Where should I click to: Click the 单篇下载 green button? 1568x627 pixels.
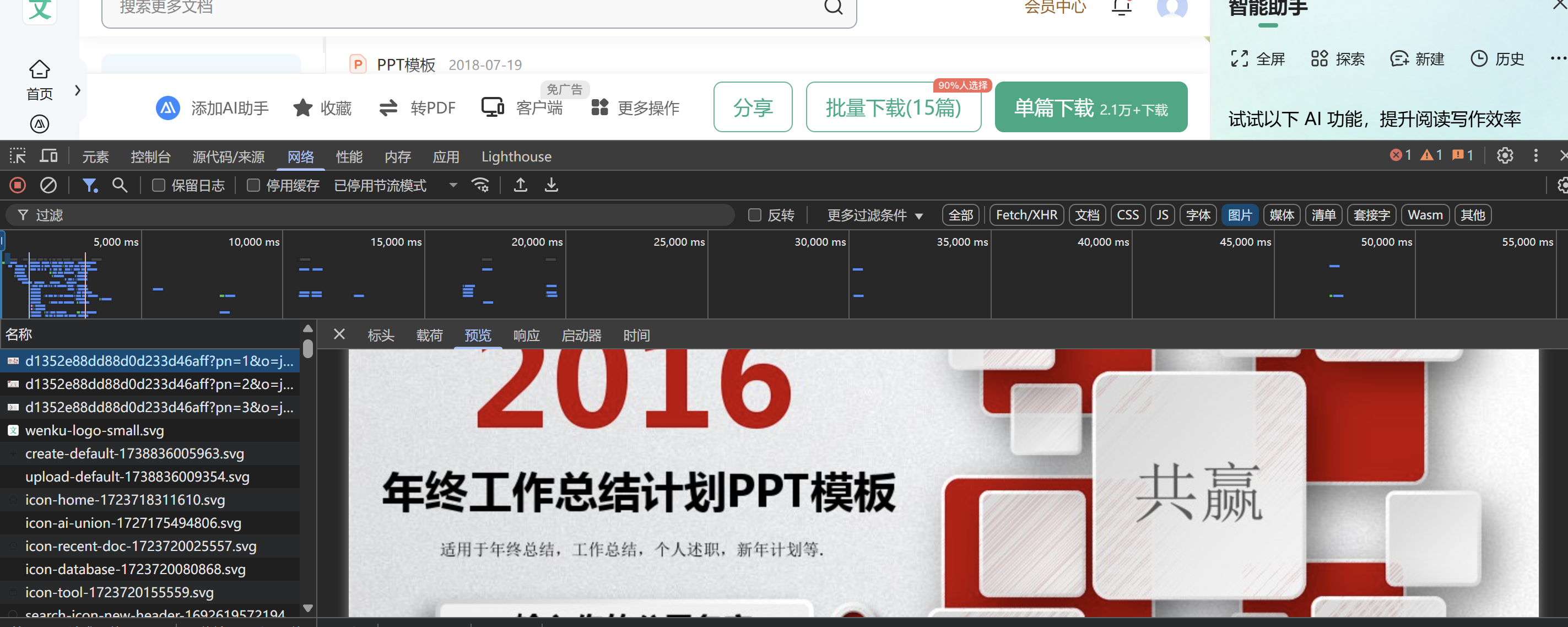click(1090, 108)
